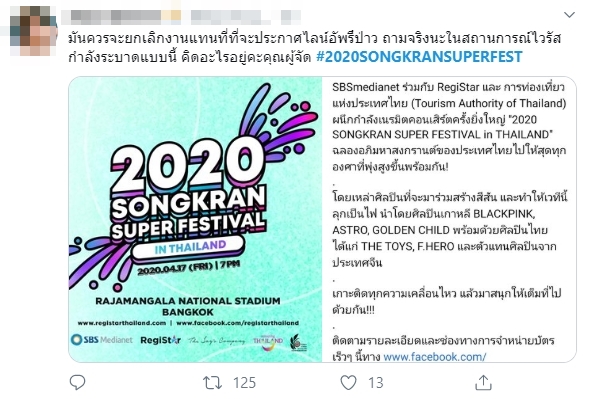
Task: Click the blurred account display name
Action: (181, 17)
